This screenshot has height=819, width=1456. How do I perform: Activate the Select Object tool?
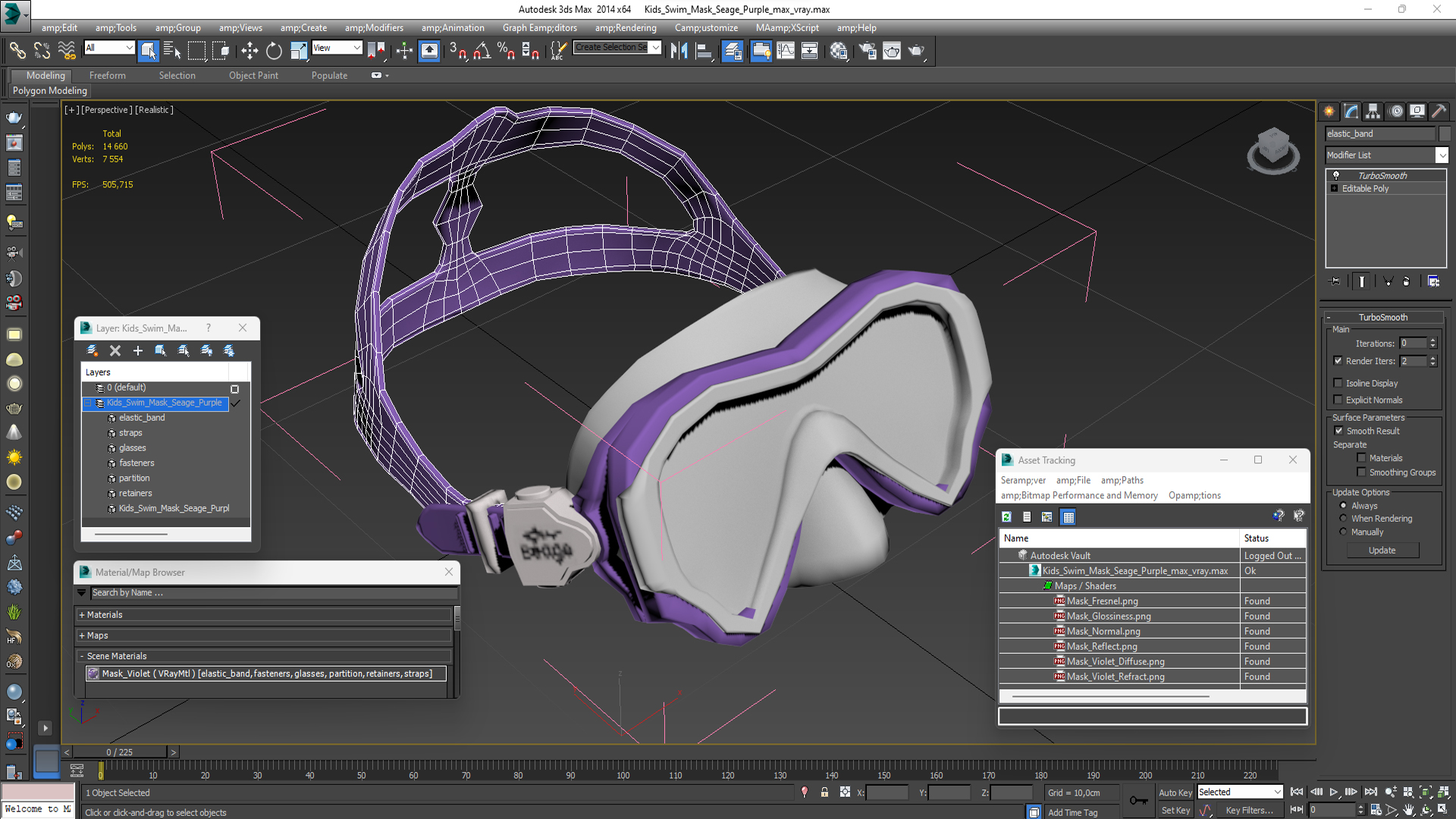[x=149, y=51]
